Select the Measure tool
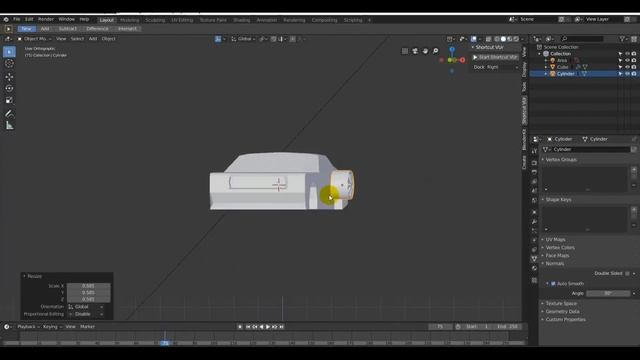This screenshot has height=360, width=640. [9, 126]
